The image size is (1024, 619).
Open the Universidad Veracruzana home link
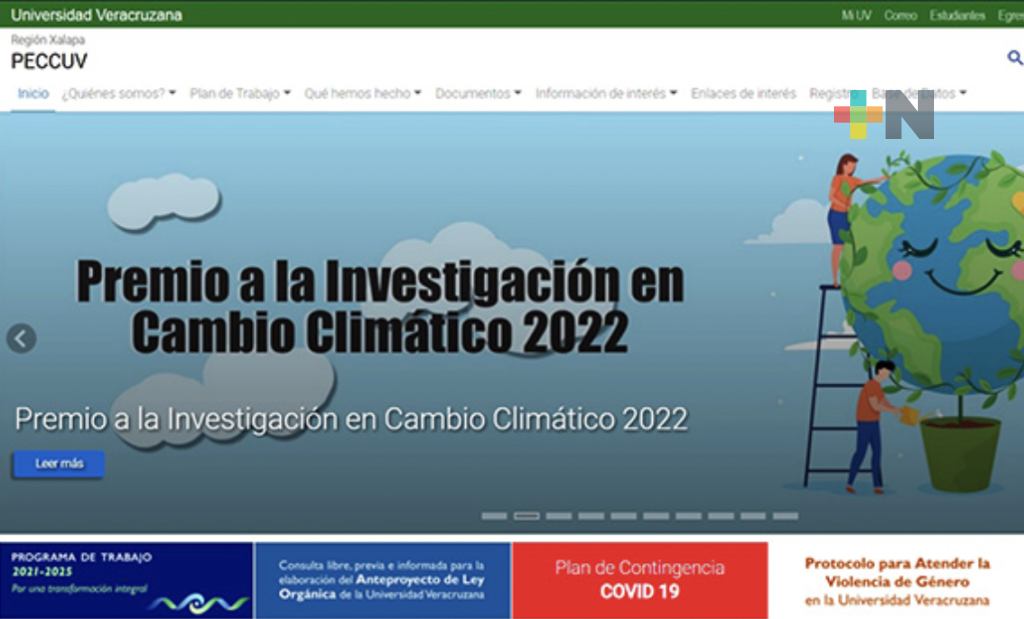click(x=97, y=14)
